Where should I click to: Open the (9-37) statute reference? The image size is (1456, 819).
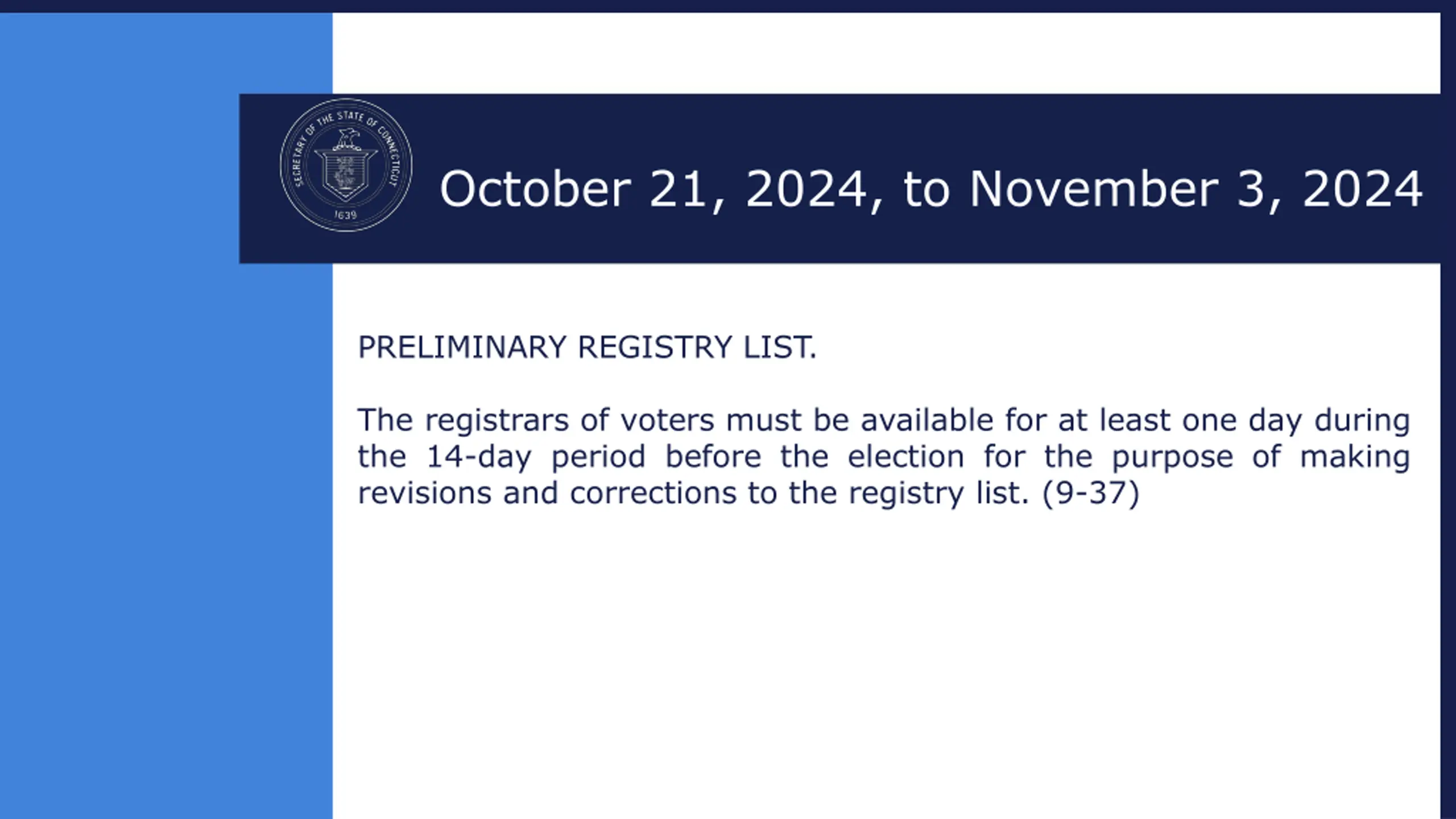[x=1091, y=493]
